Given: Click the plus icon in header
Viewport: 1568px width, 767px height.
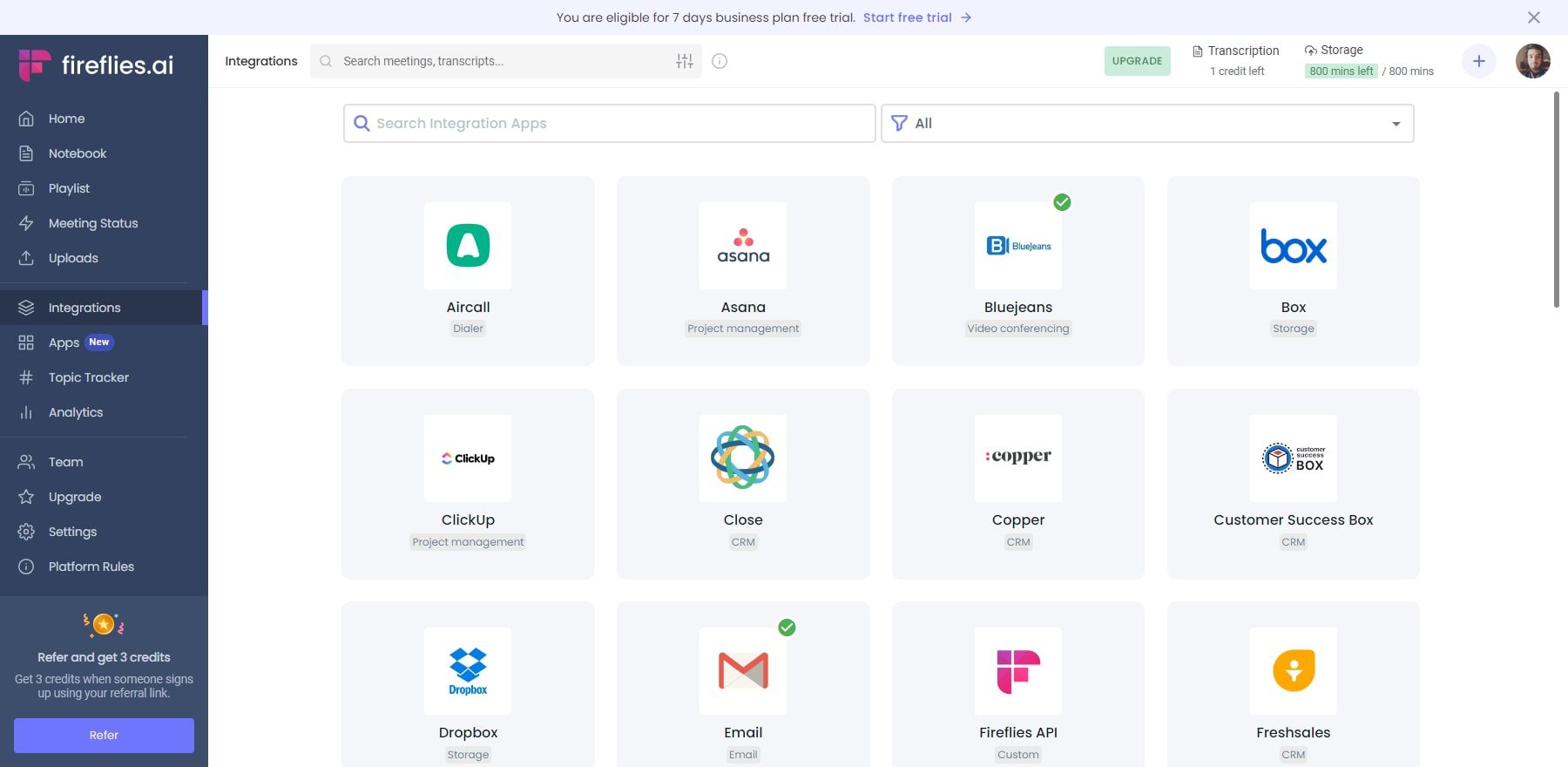Looking at the screenshot, I should [1478, 61].
